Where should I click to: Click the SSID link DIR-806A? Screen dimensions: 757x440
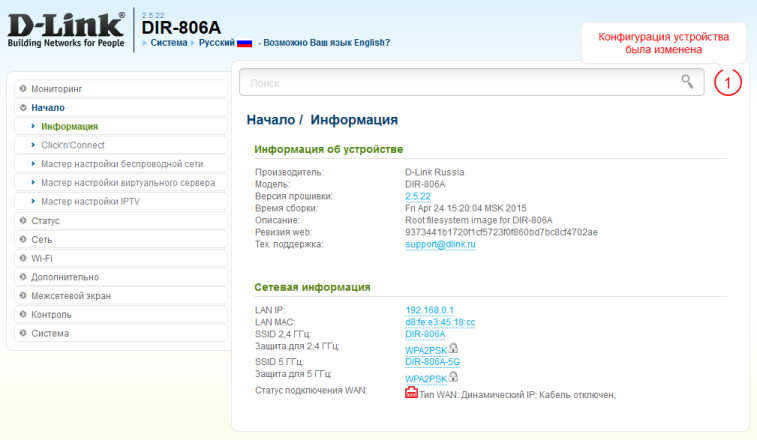coord(425,334)
